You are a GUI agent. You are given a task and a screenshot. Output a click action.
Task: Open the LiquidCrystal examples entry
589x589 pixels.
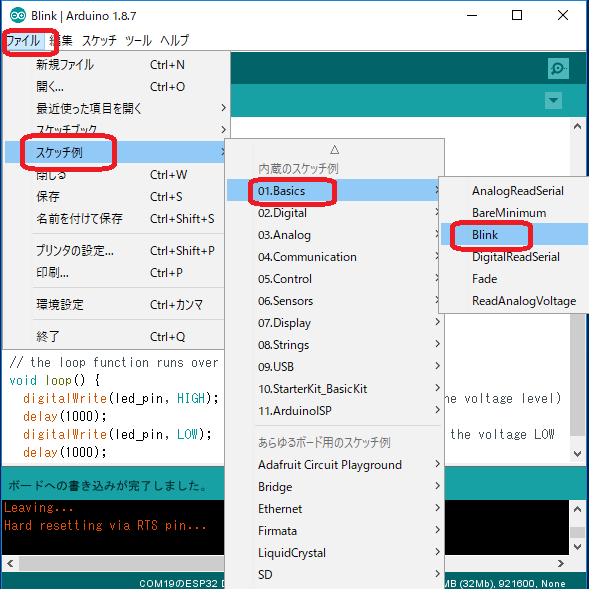(x=334, y=553)
